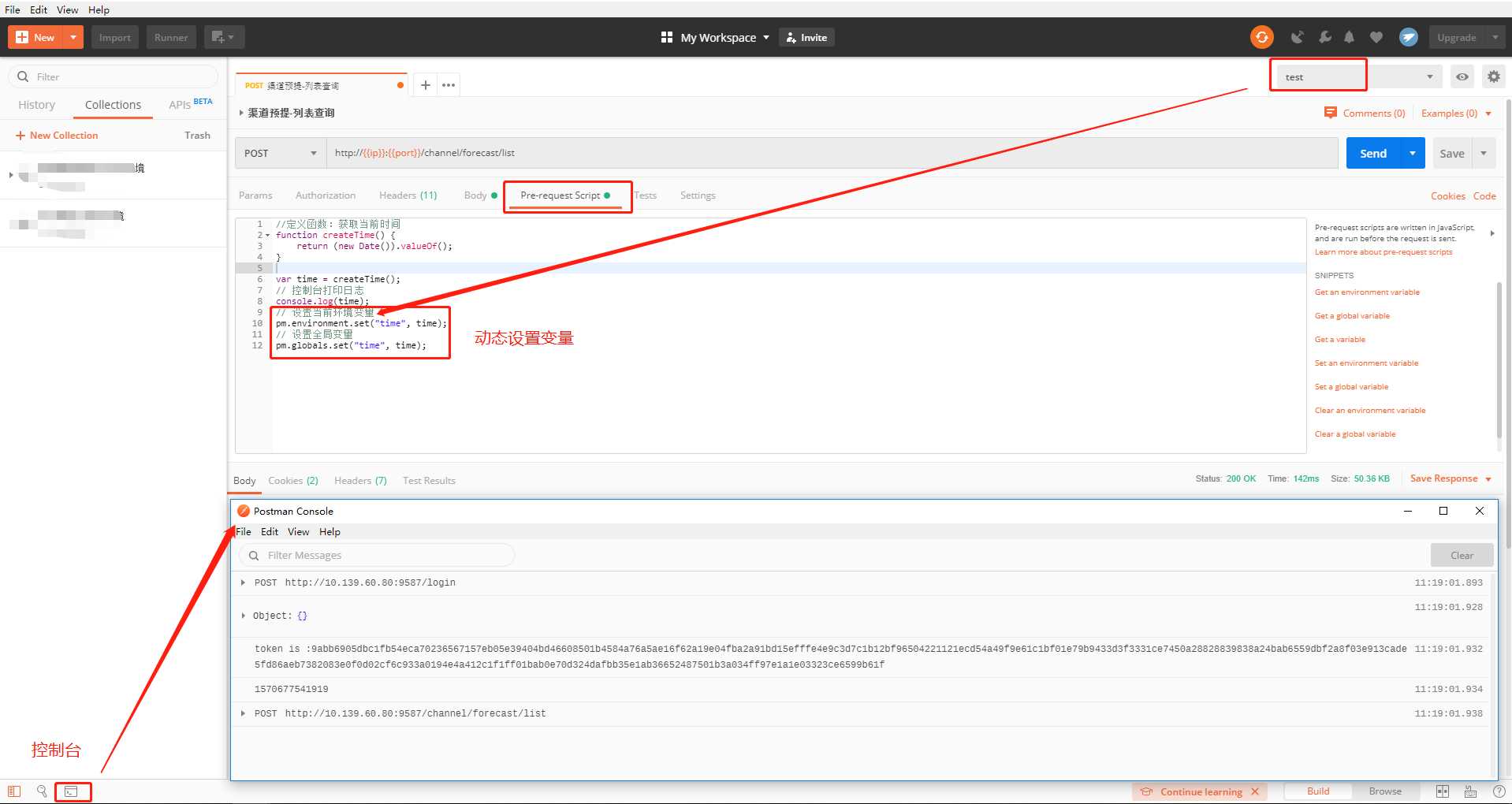Viewport: 1512px width, 804px height.
Task: Open keyboard shortcuts icon in status bar
Action: (1471, 791)
